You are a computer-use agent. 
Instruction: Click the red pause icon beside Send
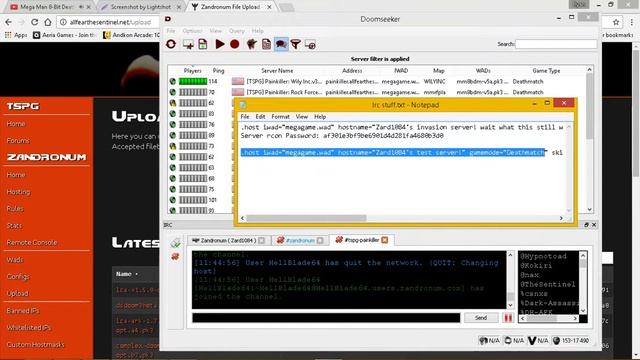(508, 318)
